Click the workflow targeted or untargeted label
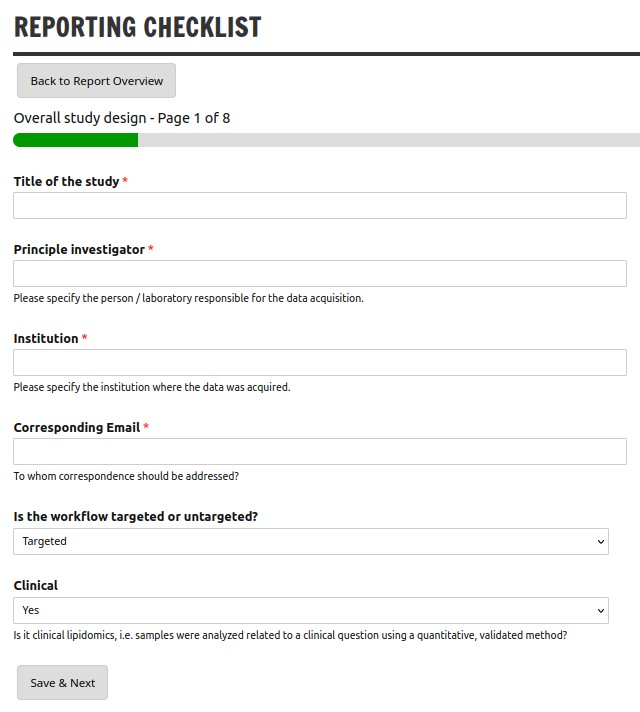640x712 pixels. [x=136, y=516]
